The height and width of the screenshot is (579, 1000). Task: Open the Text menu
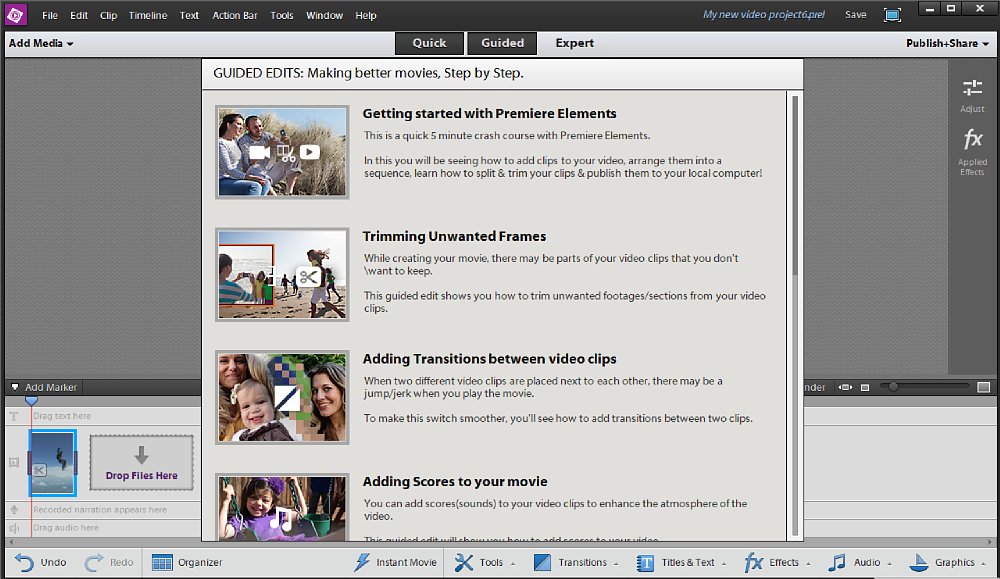pos(189,15)
